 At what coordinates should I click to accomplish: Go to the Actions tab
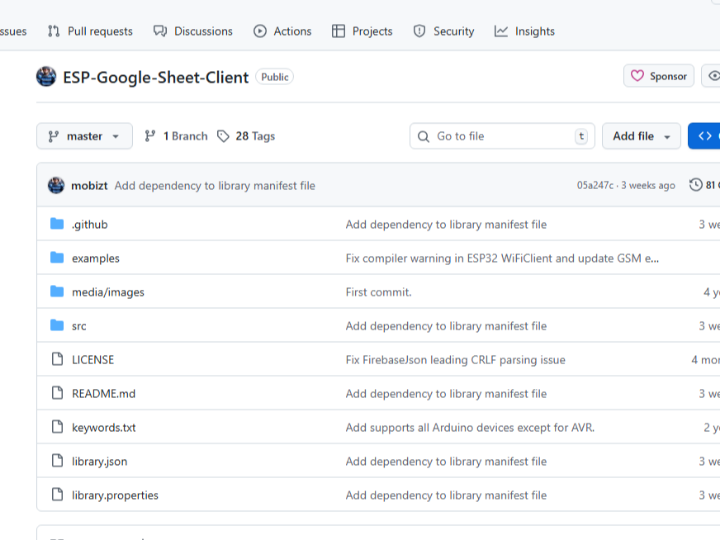coord(282,31)
